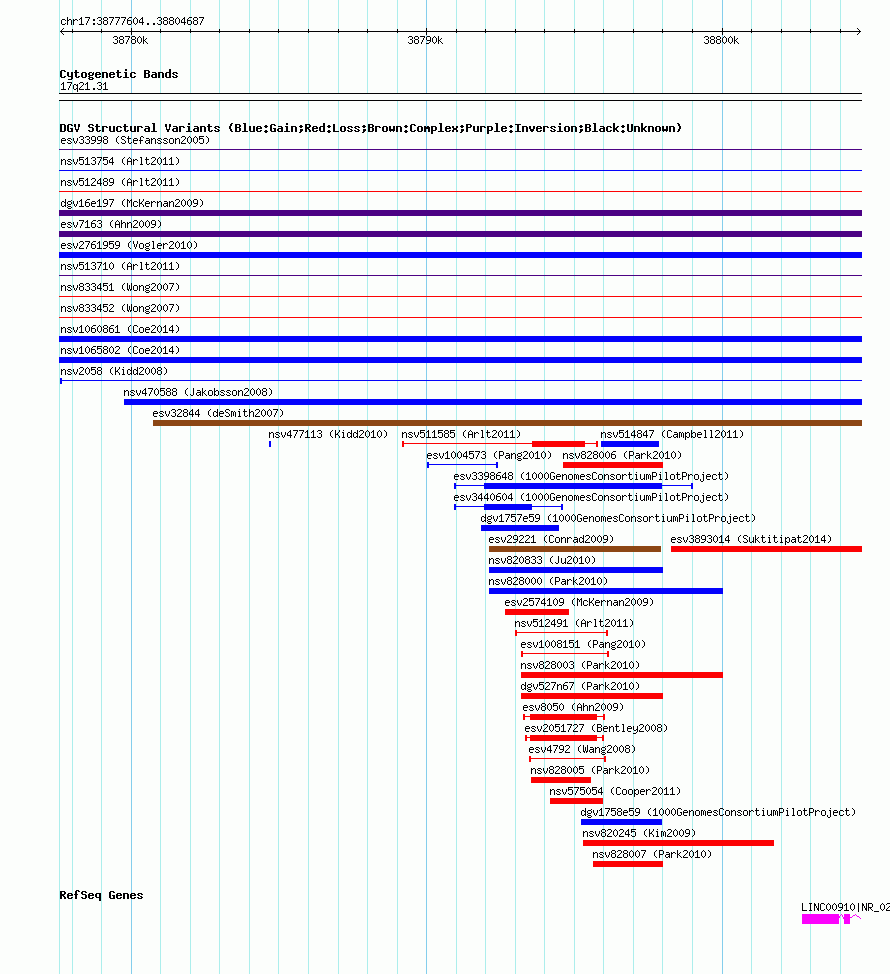The height and width of the screenshot is (974, 890).
Task: Open the esv1008151 (Pang2010) label
Action: click(583, 645)
